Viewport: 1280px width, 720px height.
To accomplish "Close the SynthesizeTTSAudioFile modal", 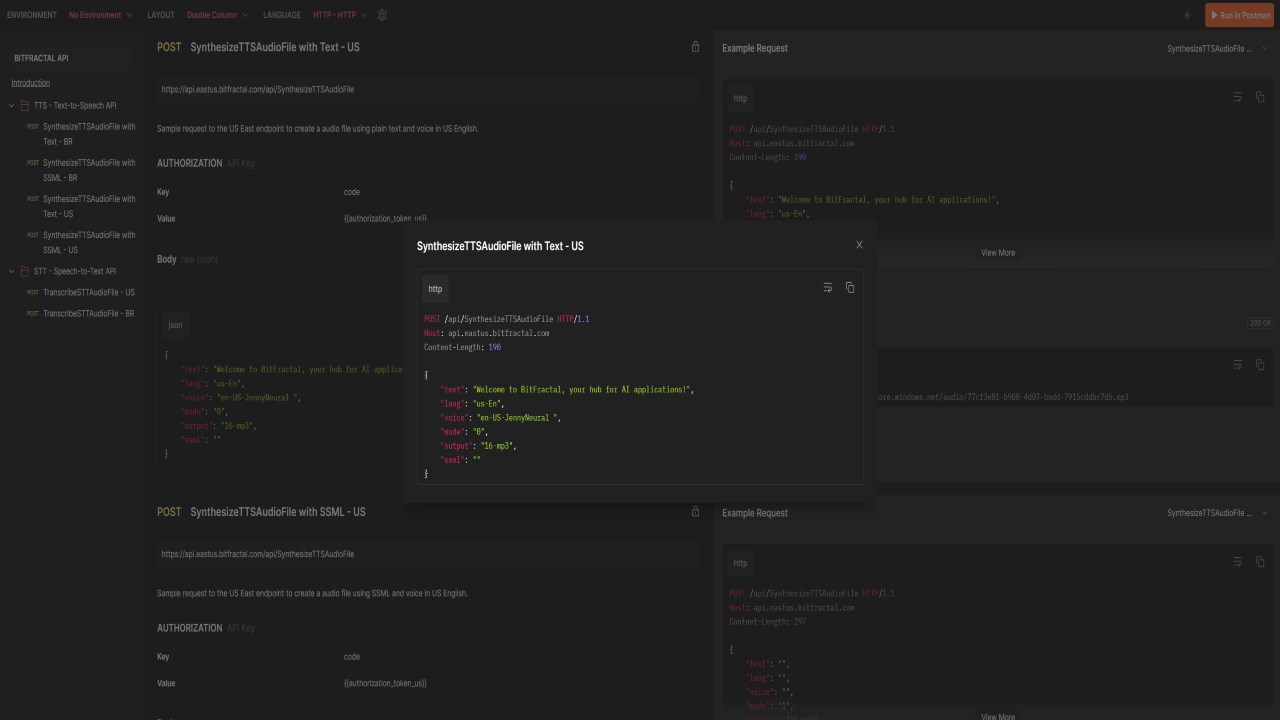I will click(x=859, y=245).
